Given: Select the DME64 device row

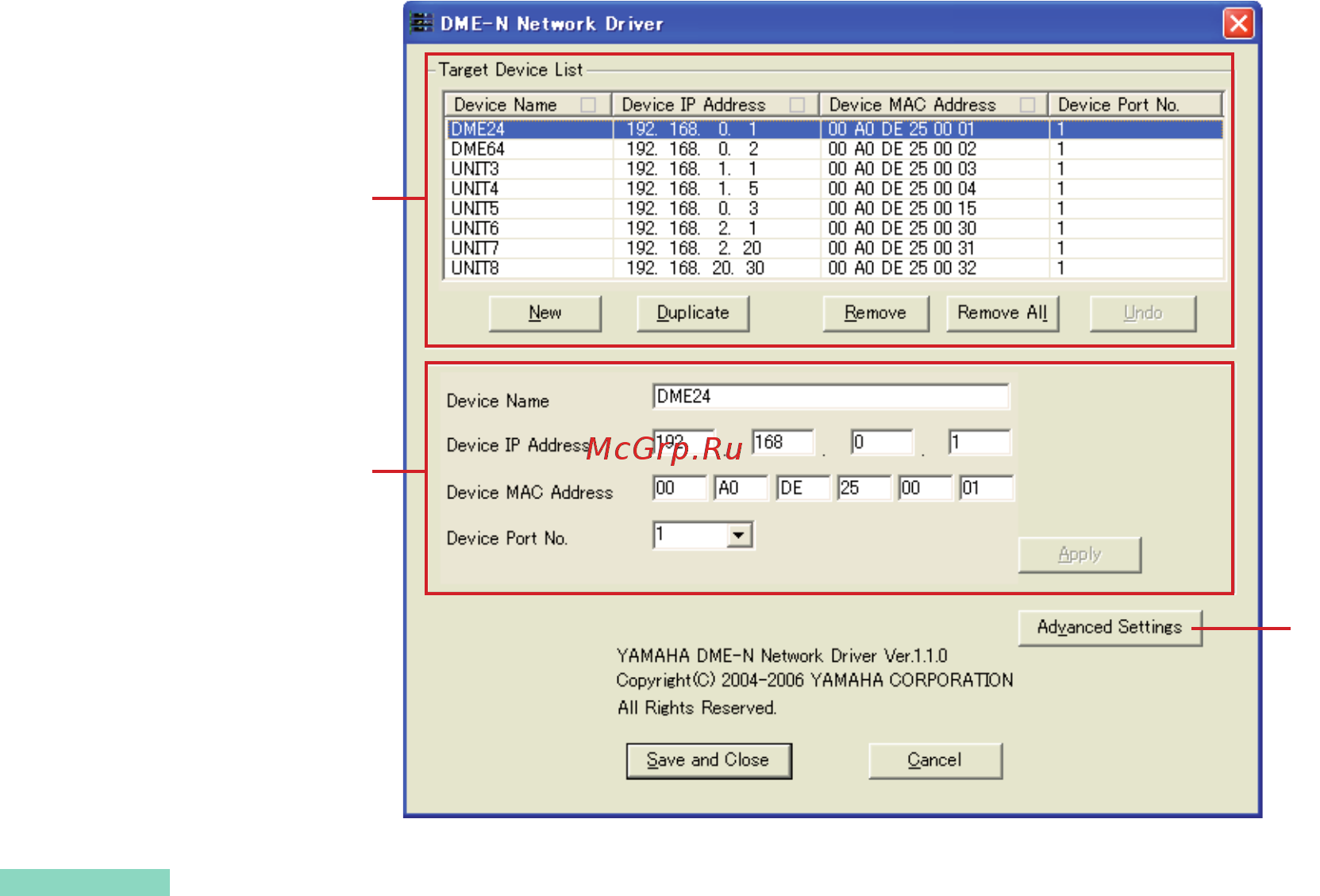Looking at the screenshot, I should (x=834, y=149).
